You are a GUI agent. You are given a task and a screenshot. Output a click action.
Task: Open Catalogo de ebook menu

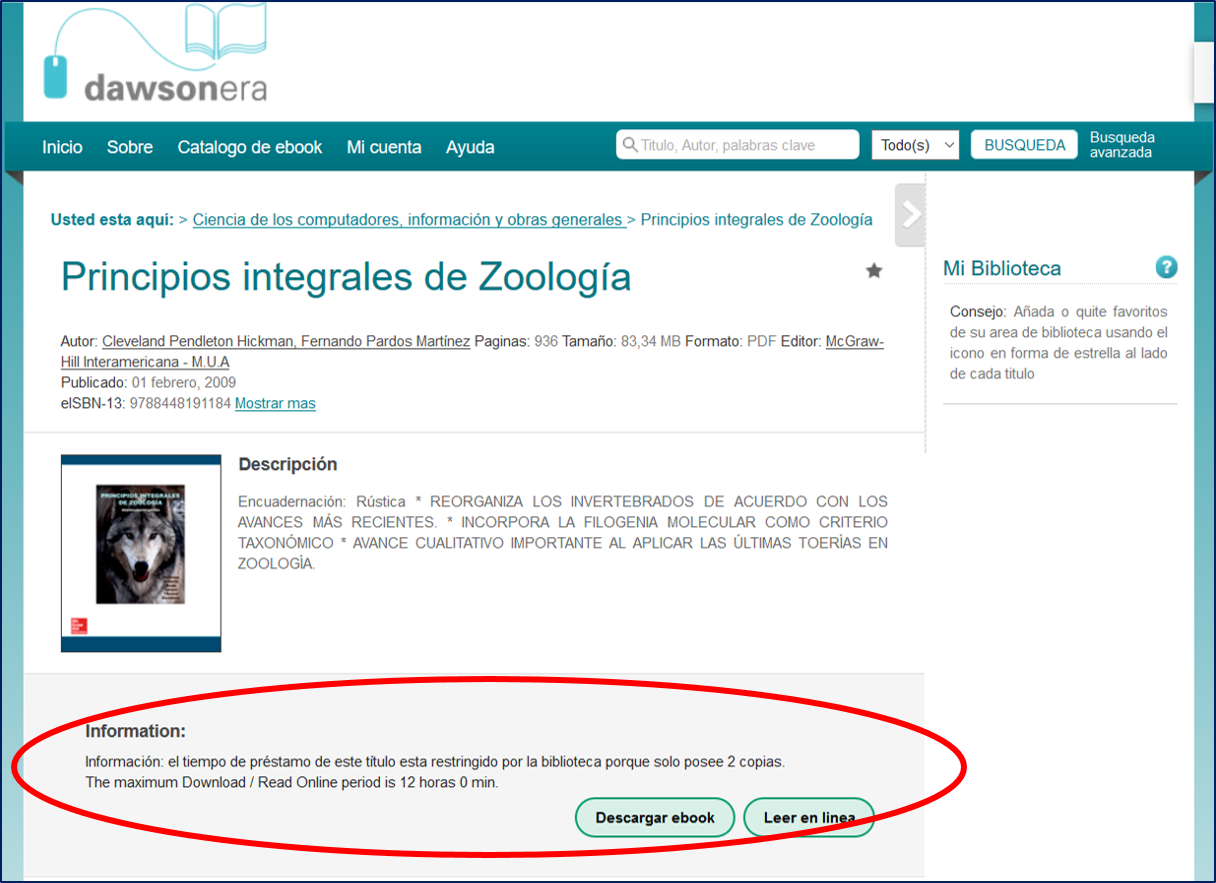(250, 147)
